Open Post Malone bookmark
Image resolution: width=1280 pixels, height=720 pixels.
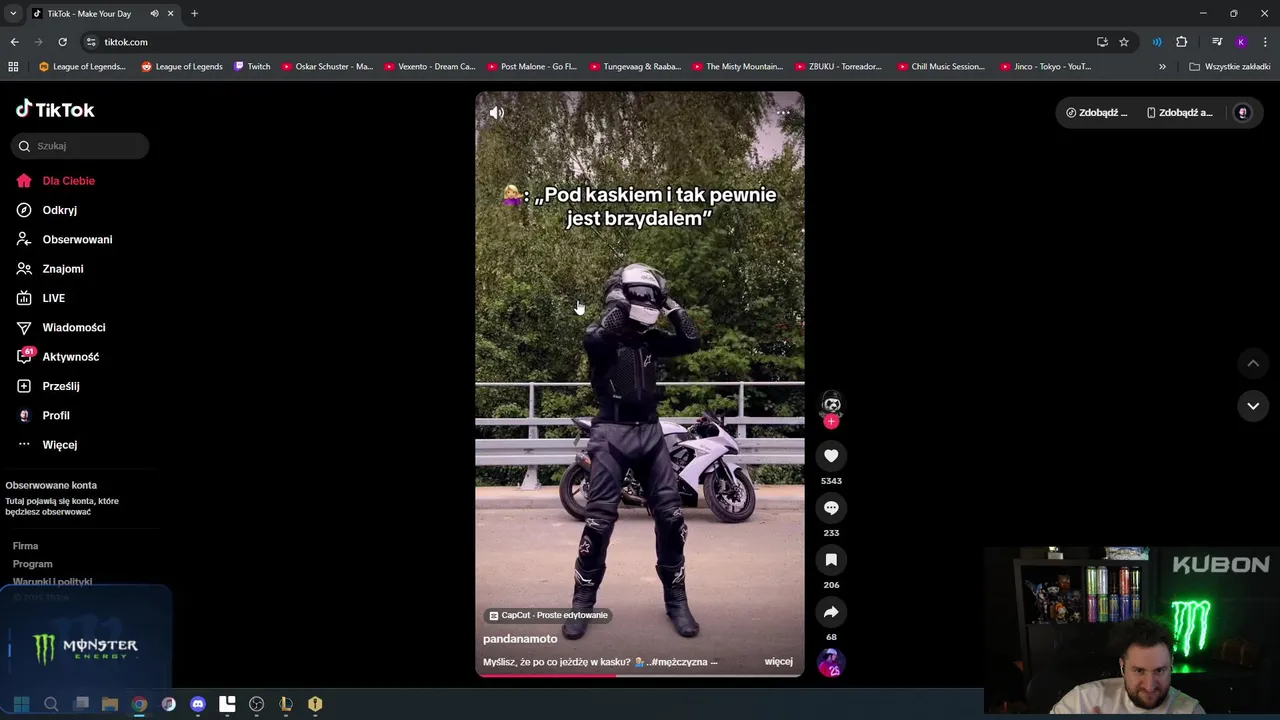coord(532,67)
